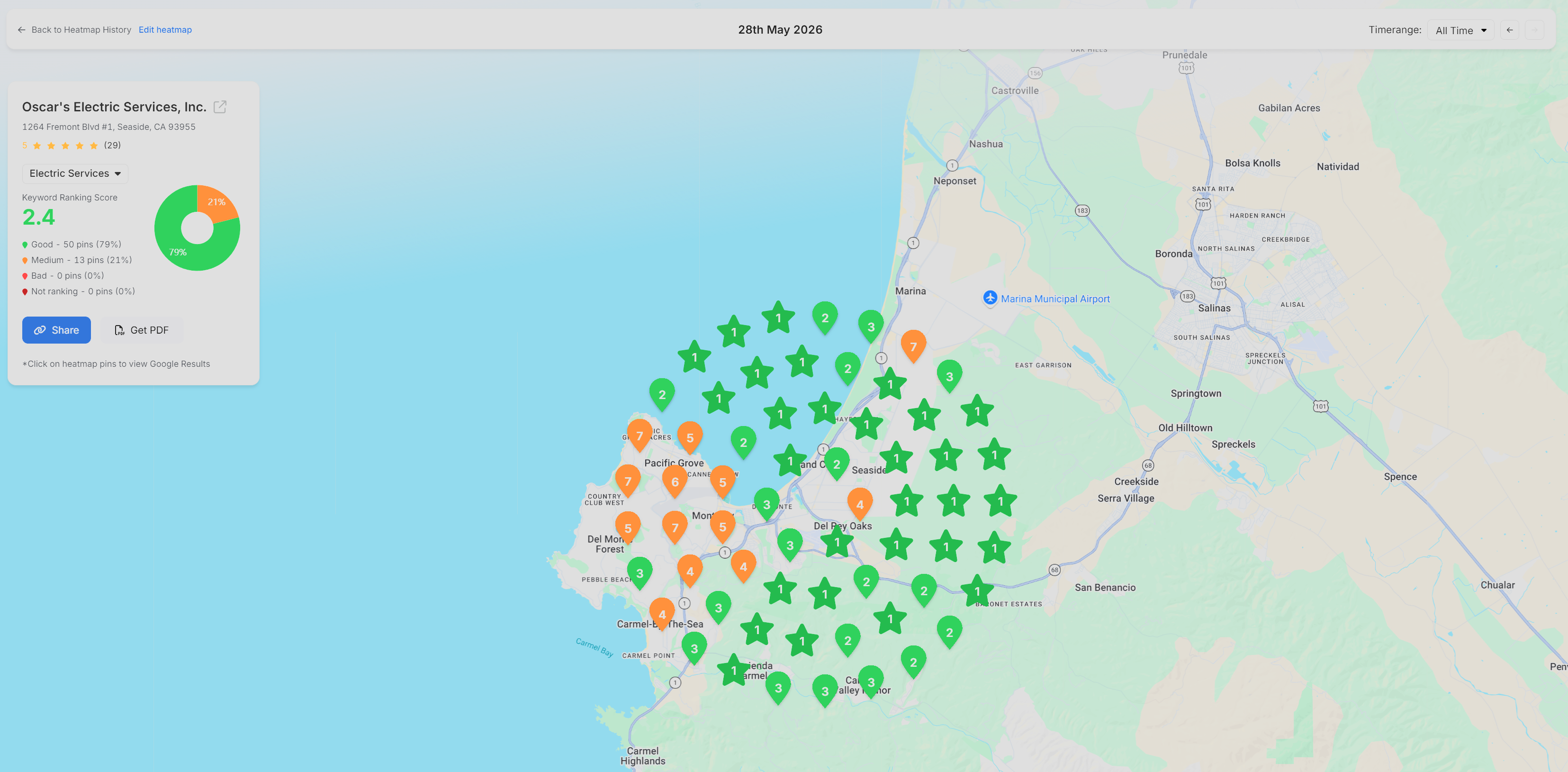Select the orange 4 pin above Del Rey Oaks

pos(859,504)
